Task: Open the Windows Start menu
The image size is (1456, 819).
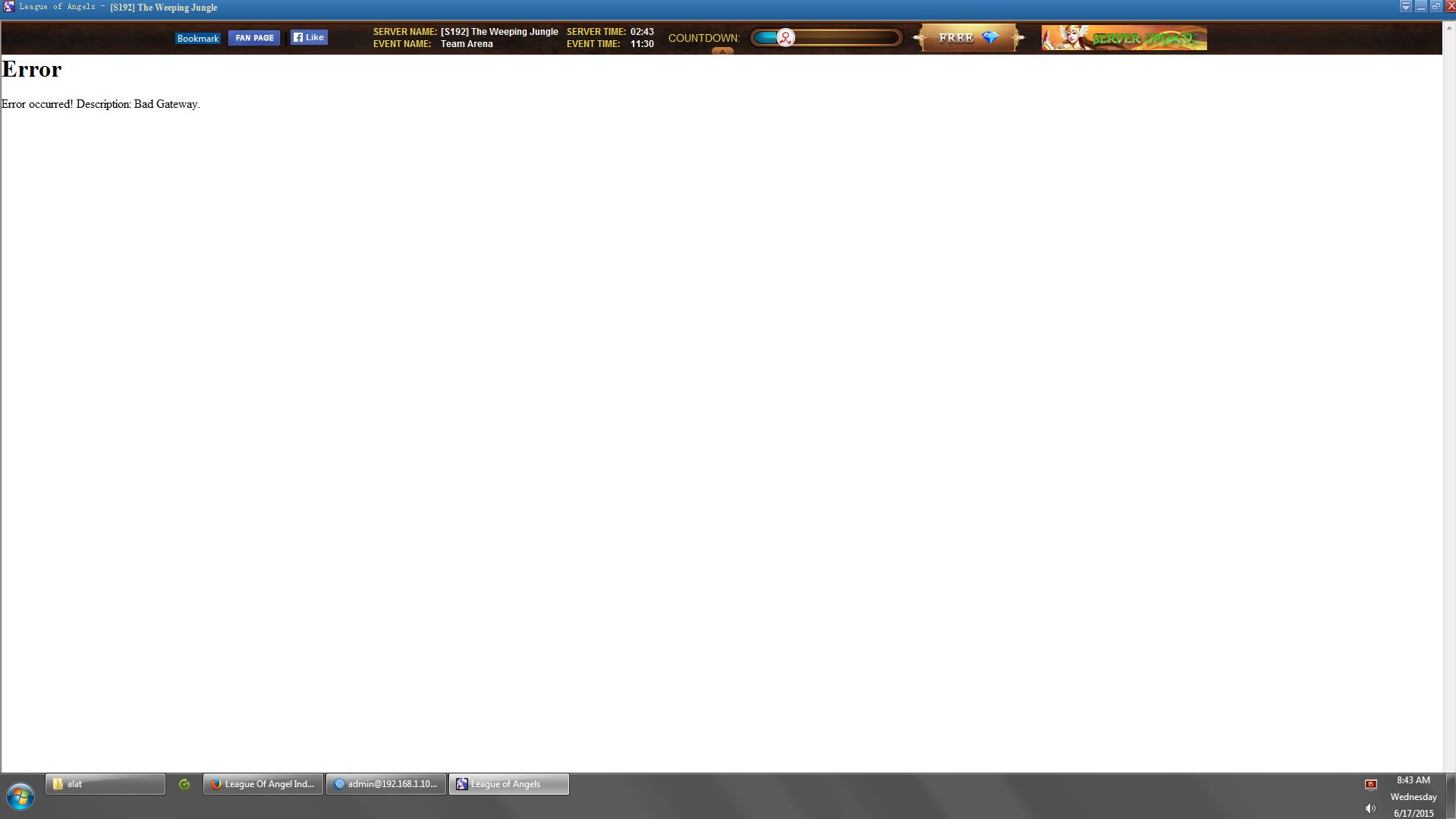Action: tap(20, 796)
